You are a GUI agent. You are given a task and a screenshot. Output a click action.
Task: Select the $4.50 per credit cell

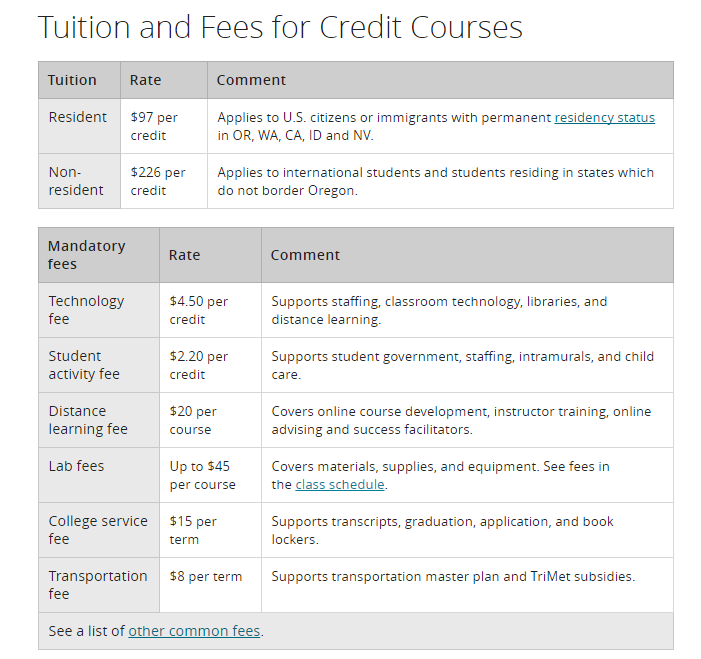coord(198,310)
